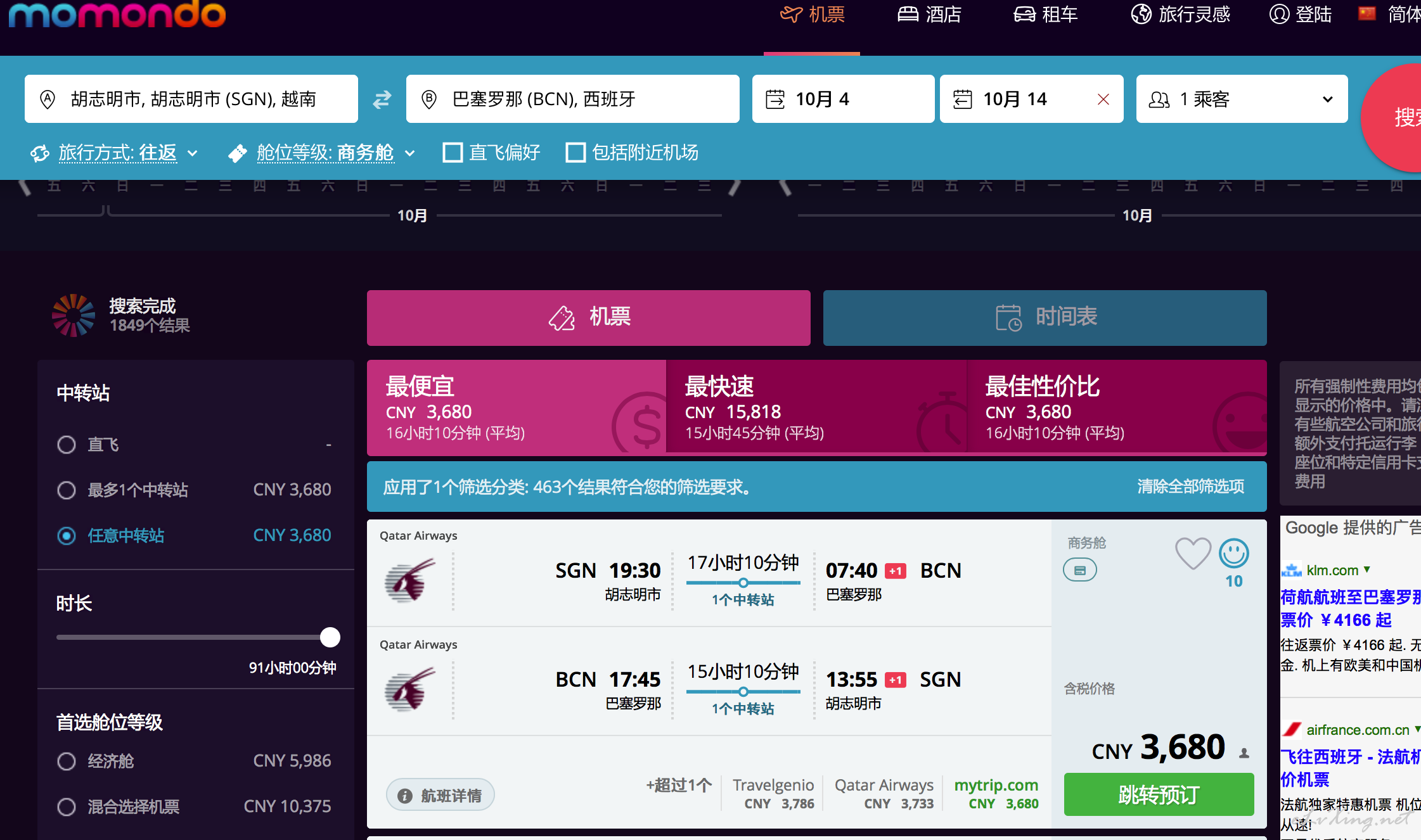Click the trip type round-trip icon
Screen dimensions: 1421x840
pyautogui.click(x=40, y=153)
